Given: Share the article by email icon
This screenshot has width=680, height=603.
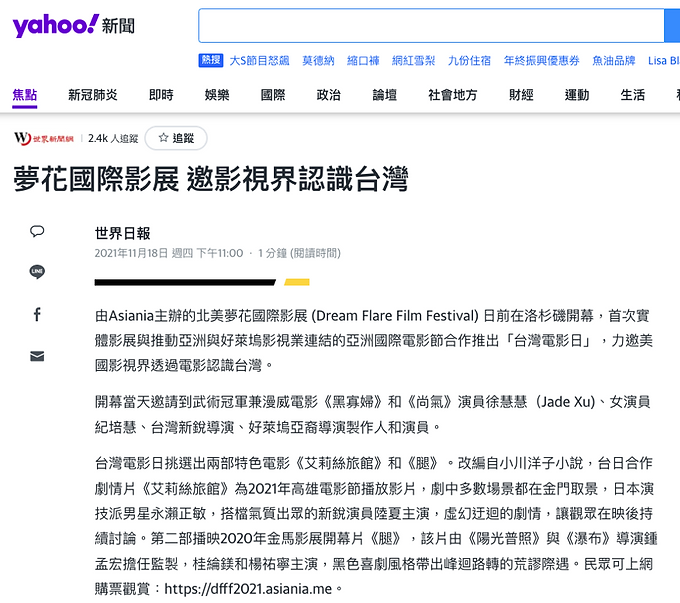Looking at the screenshot, I should [37, 356].
